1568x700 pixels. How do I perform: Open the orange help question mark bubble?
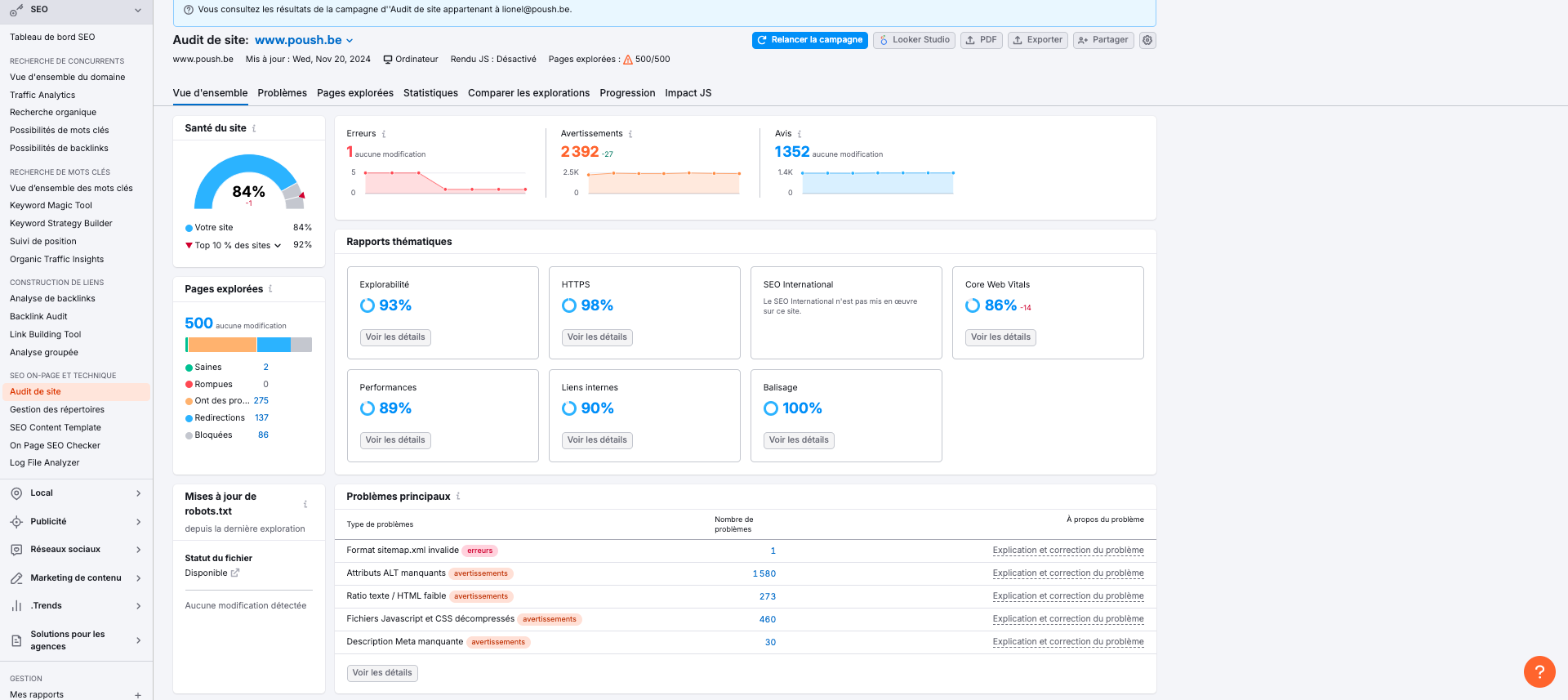click(x=1539, y=671)
